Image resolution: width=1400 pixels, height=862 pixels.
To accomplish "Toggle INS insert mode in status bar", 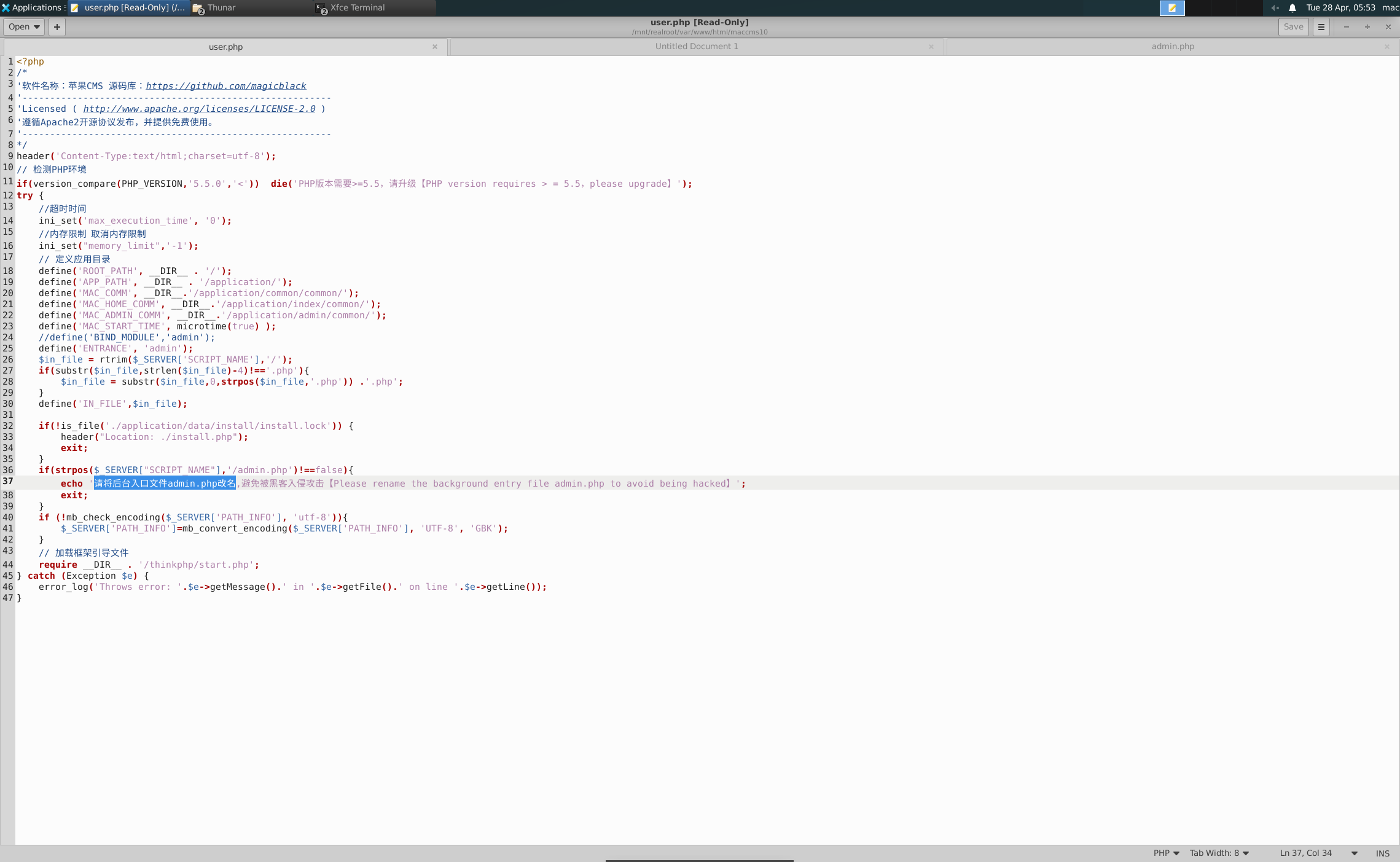I will click(x=1382, y=853).
